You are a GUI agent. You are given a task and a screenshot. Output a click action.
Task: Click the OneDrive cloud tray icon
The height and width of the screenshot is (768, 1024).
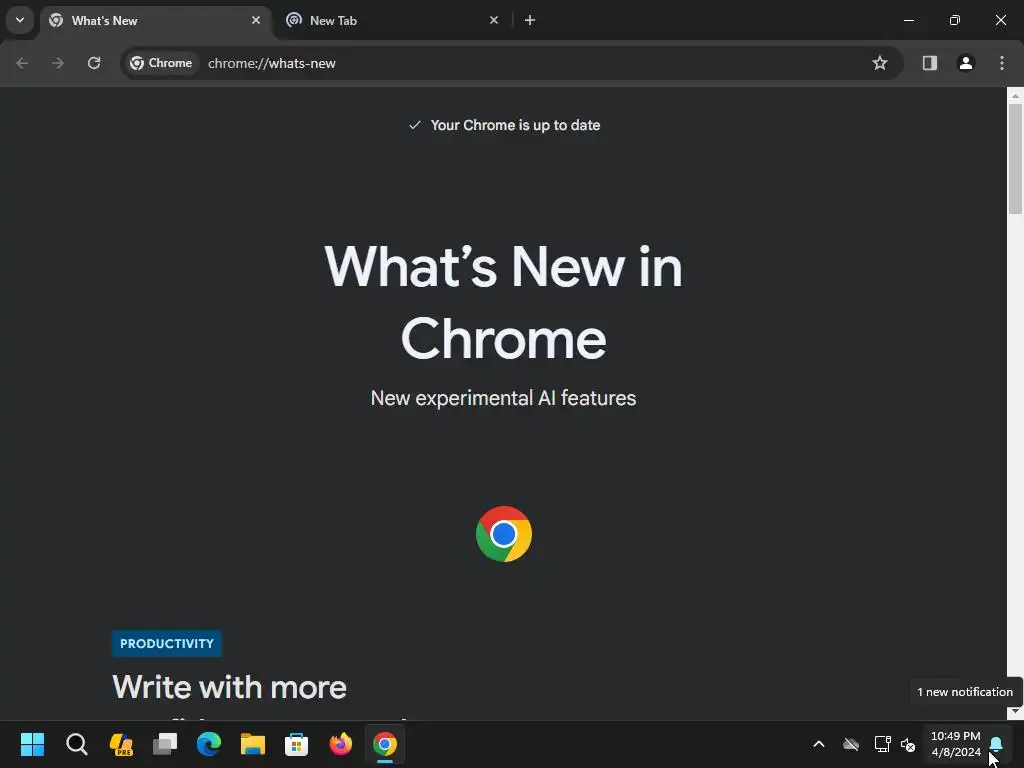[x=851, y=744]
